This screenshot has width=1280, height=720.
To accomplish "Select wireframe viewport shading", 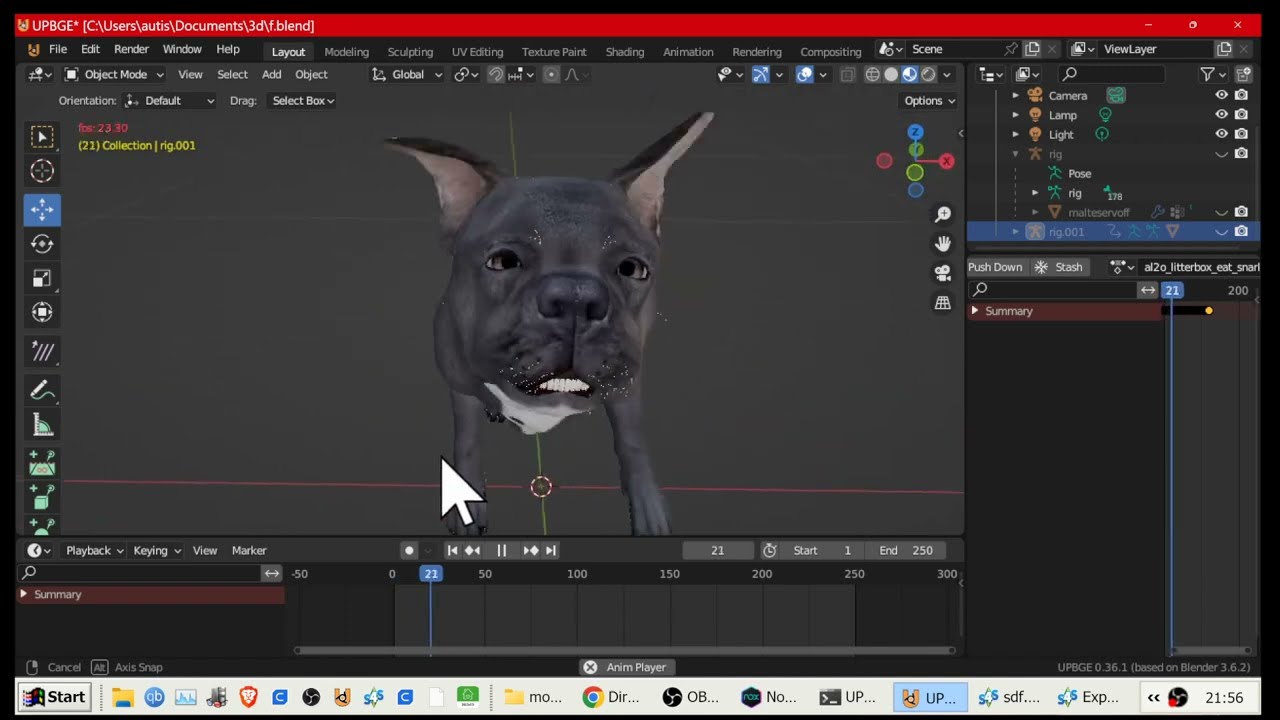I will [872, 74].
